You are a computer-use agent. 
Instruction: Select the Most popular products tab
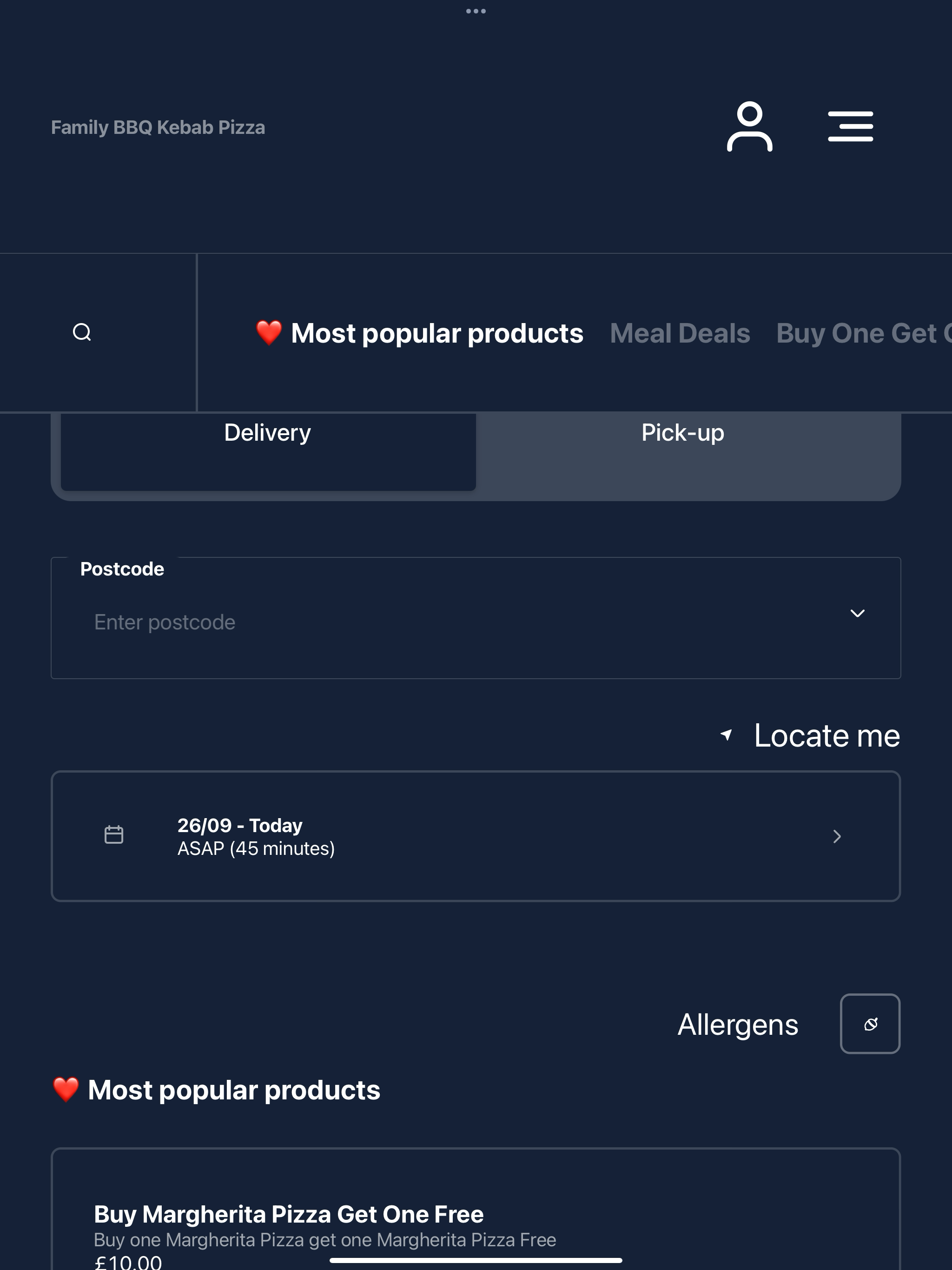coord(419,333)
